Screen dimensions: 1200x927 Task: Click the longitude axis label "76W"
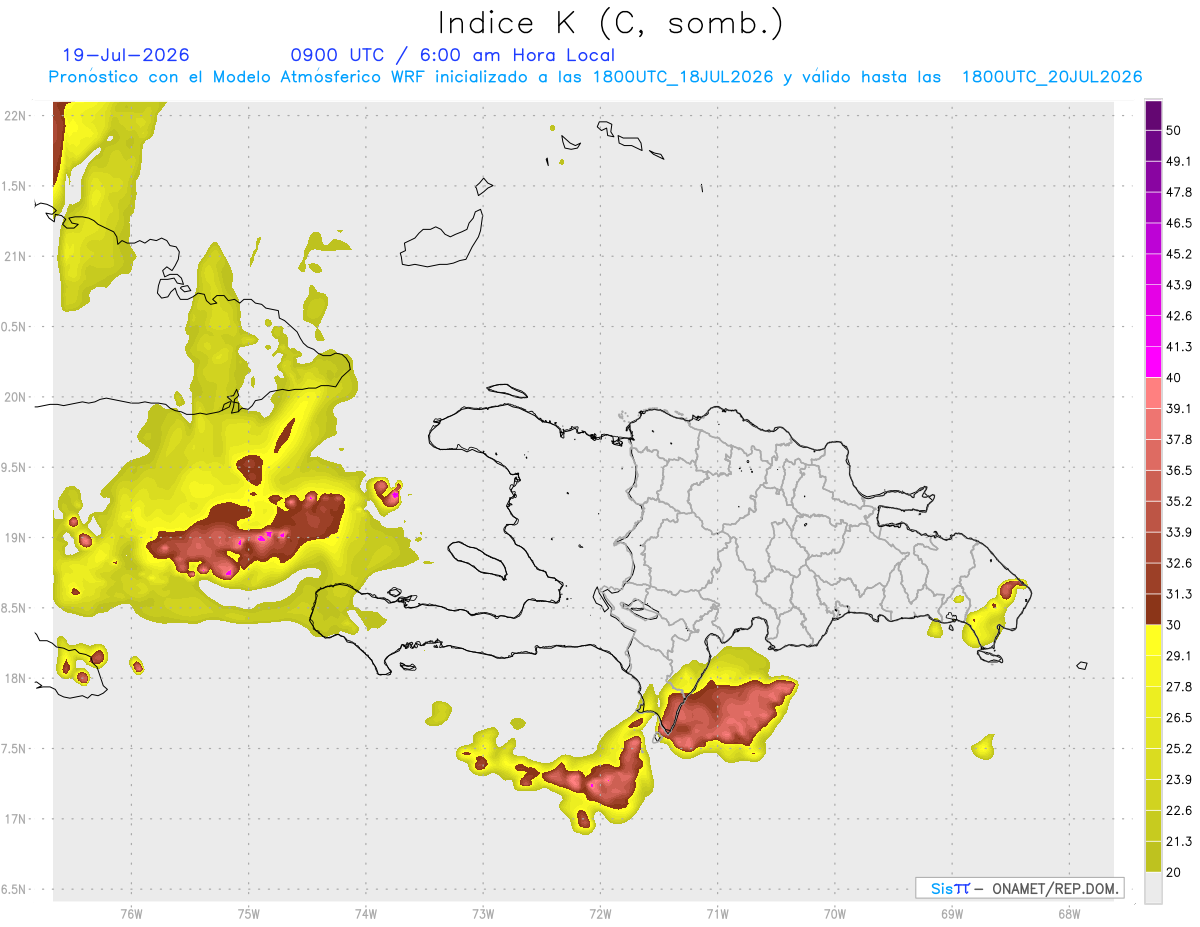click(x=131, y=913)
